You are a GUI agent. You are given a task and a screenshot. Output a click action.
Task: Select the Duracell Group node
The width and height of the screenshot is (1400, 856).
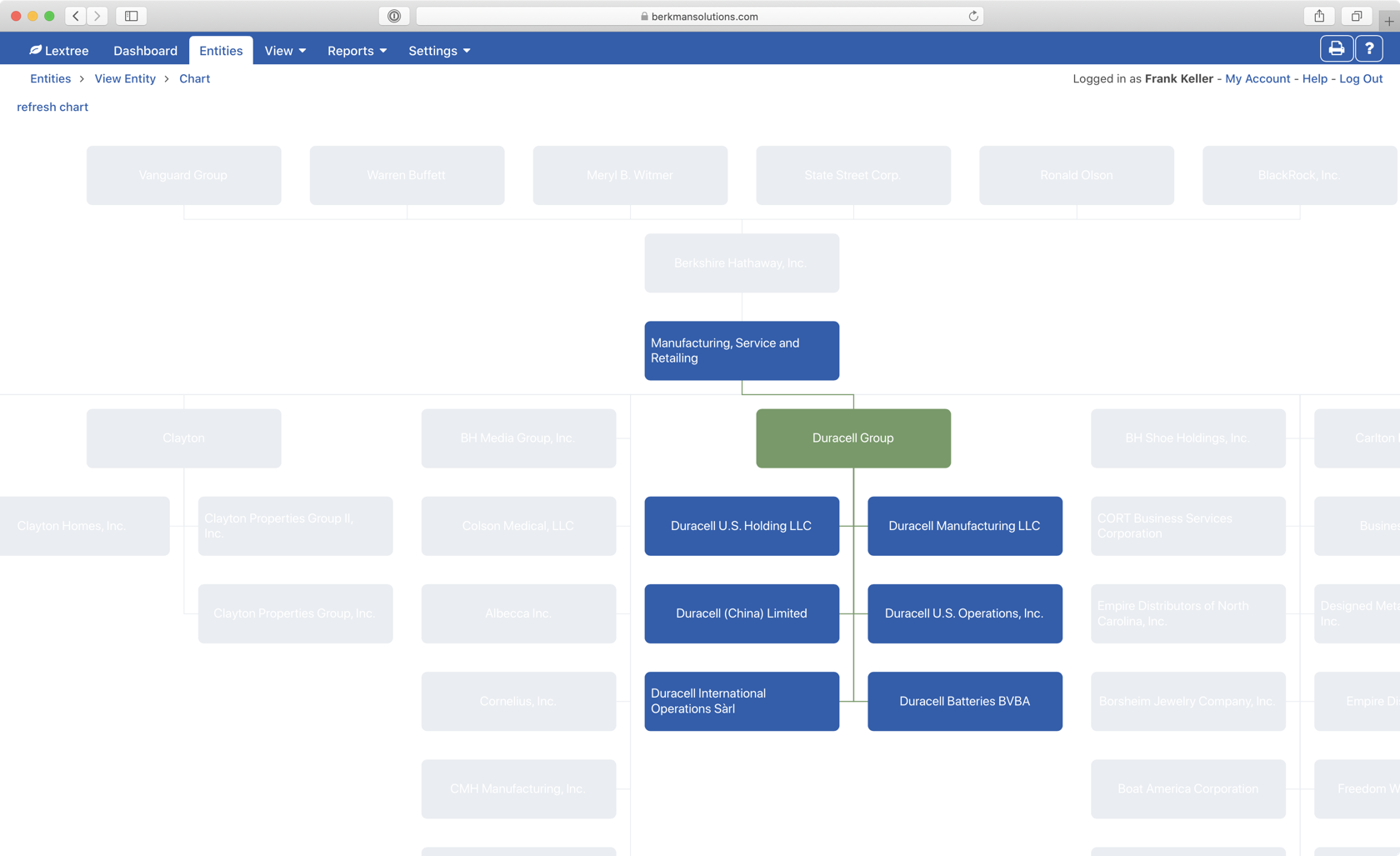(x=853, y=438)
